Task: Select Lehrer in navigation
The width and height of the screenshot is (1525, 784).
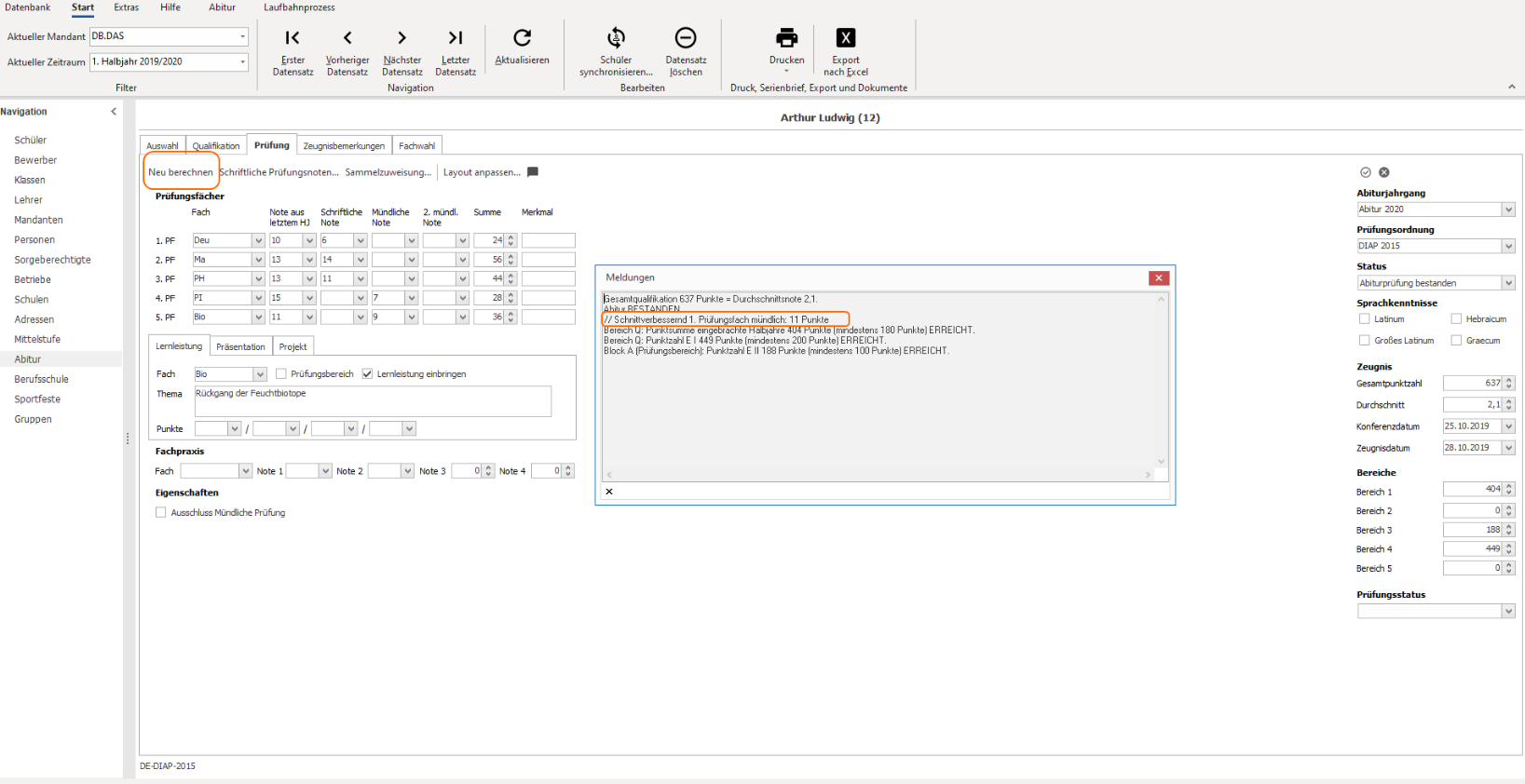Action: [x=29, y=199]
